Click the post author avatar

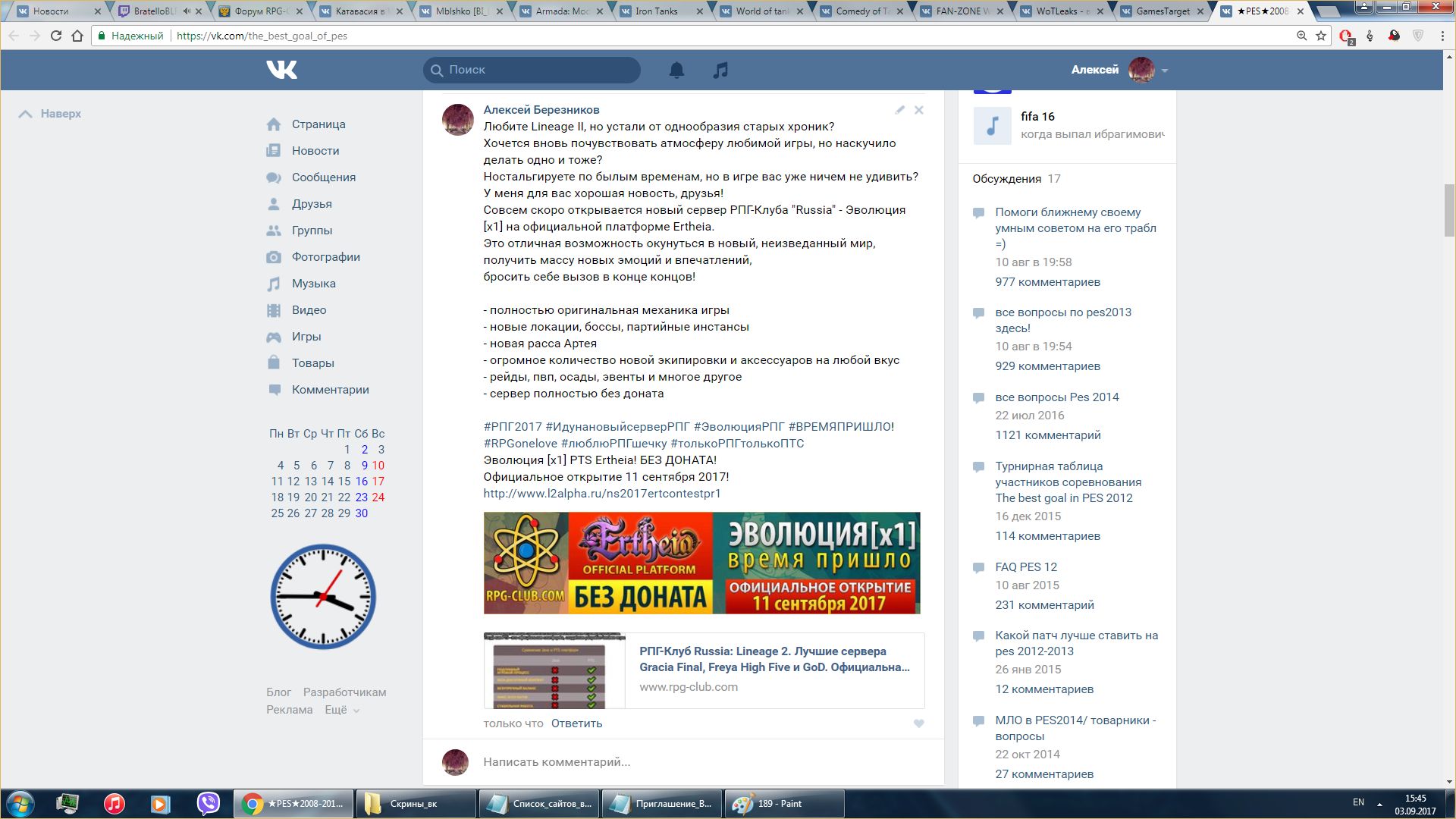(x=458, y=120)
